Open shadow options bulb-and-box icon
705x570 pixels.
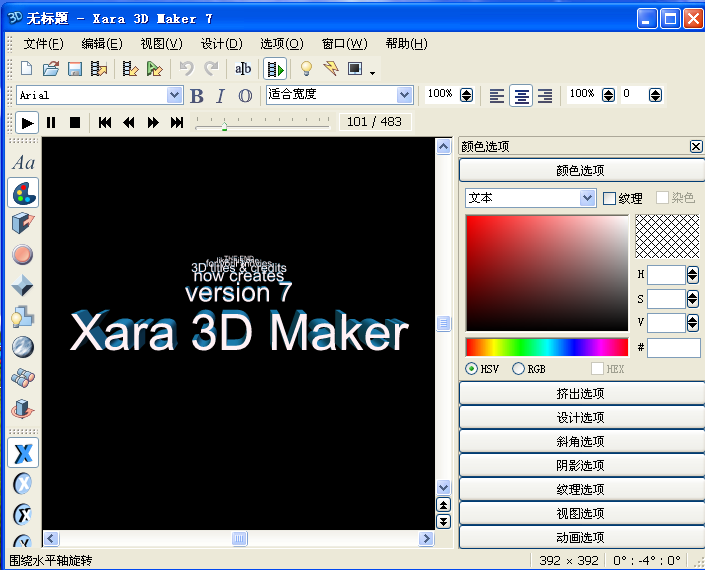pyautogui.click(x=22, y=316)
